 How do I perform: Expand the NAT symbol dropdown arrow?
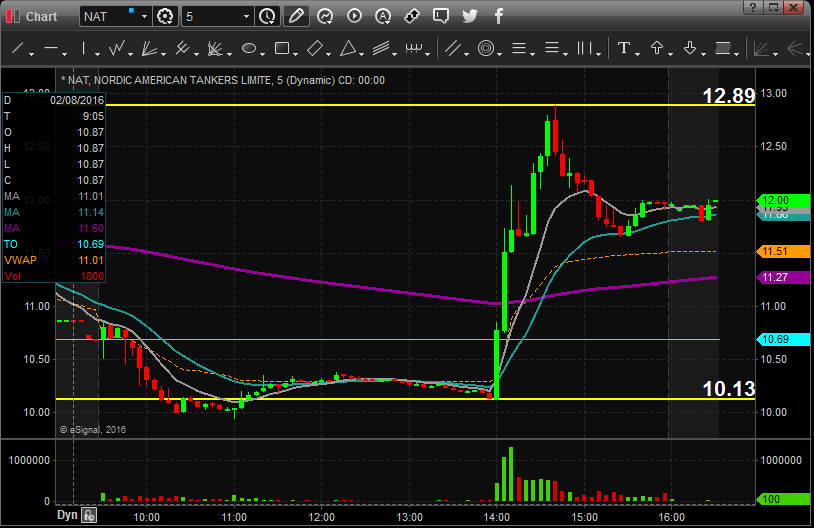tap(144, 17)
